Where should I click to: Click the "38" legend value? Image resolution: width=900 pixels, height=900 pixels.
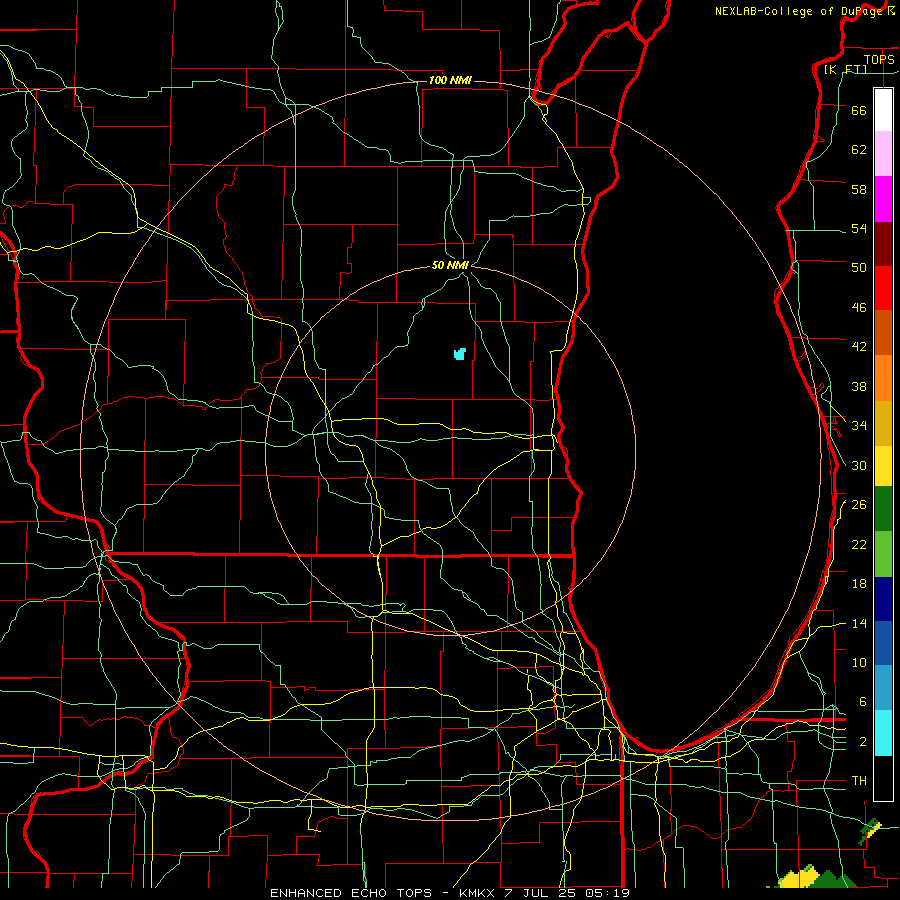pos(859,386)
